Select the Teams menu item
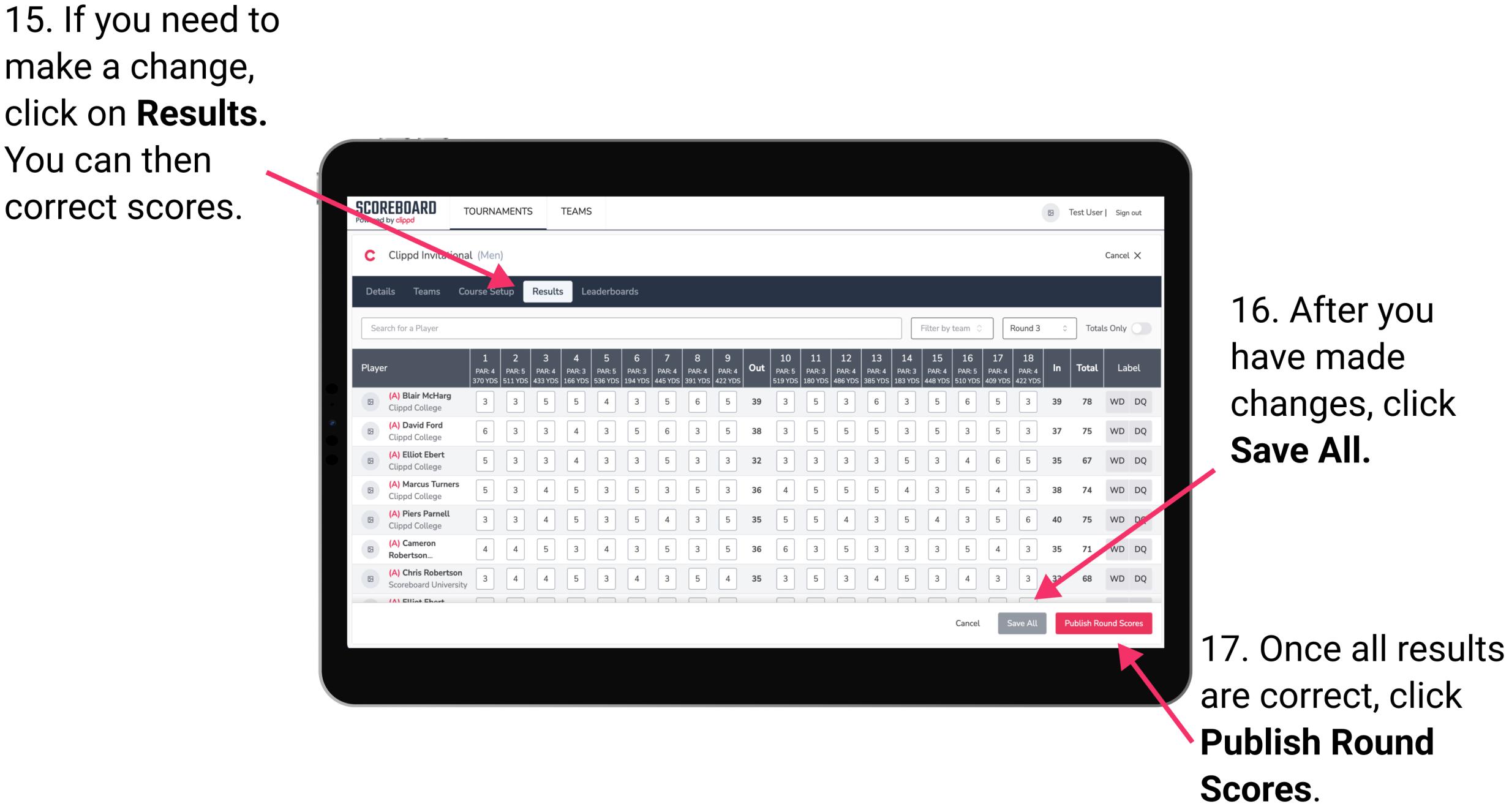The height and width of the screenshot is (812, 1509). (x=575, y=211)
